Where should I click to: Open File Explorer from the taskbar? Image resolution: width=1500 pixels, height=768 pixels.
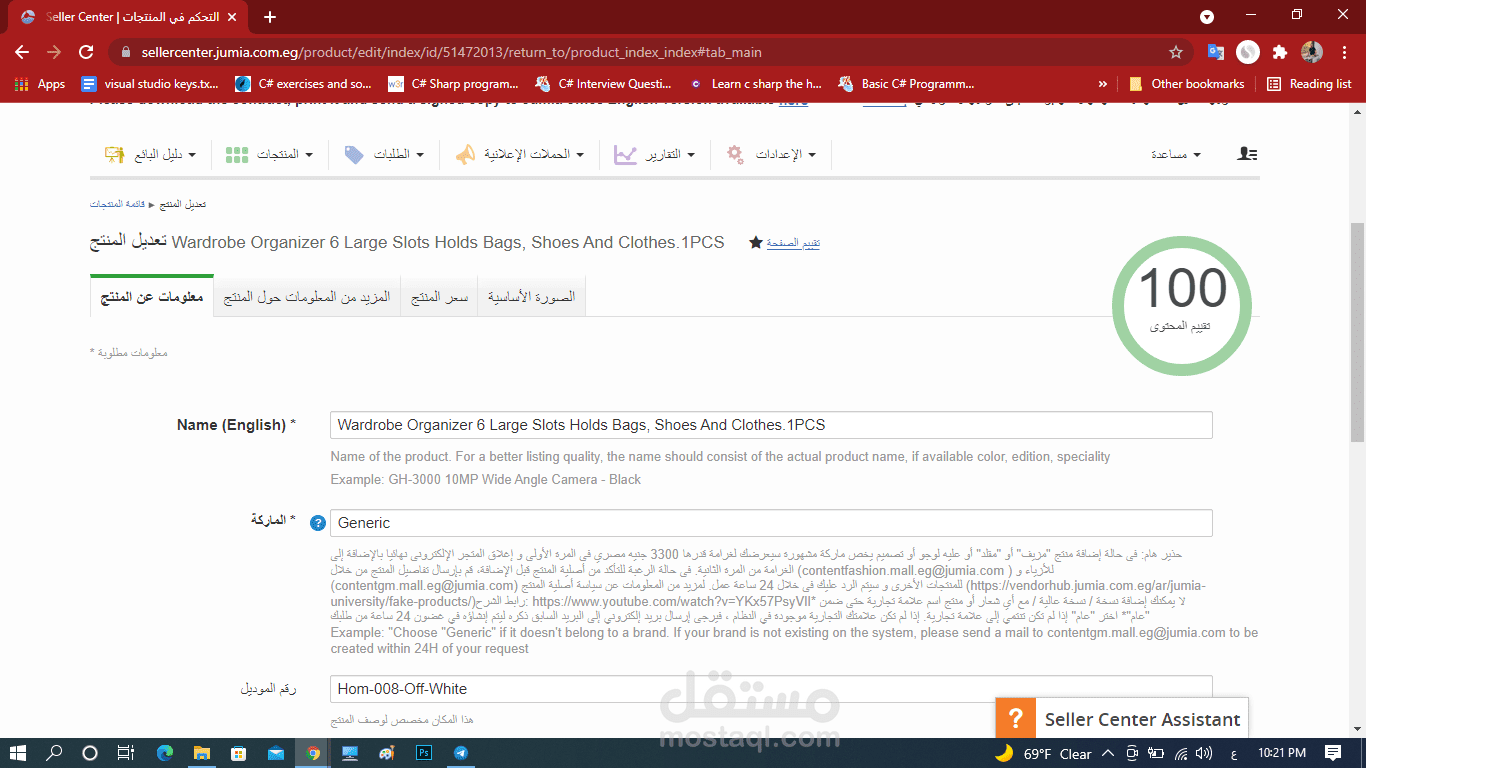201,753
